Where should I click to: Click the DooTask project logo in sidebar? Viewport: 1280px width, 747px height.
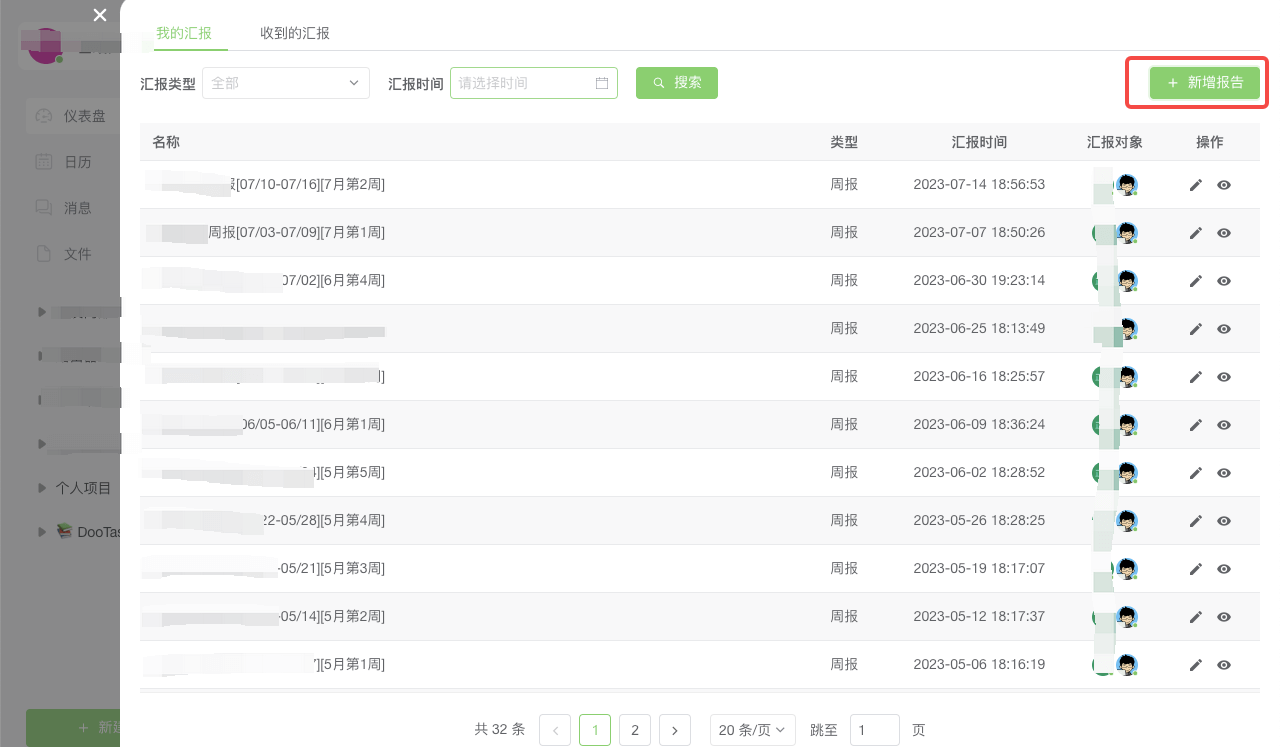[64, 531]
